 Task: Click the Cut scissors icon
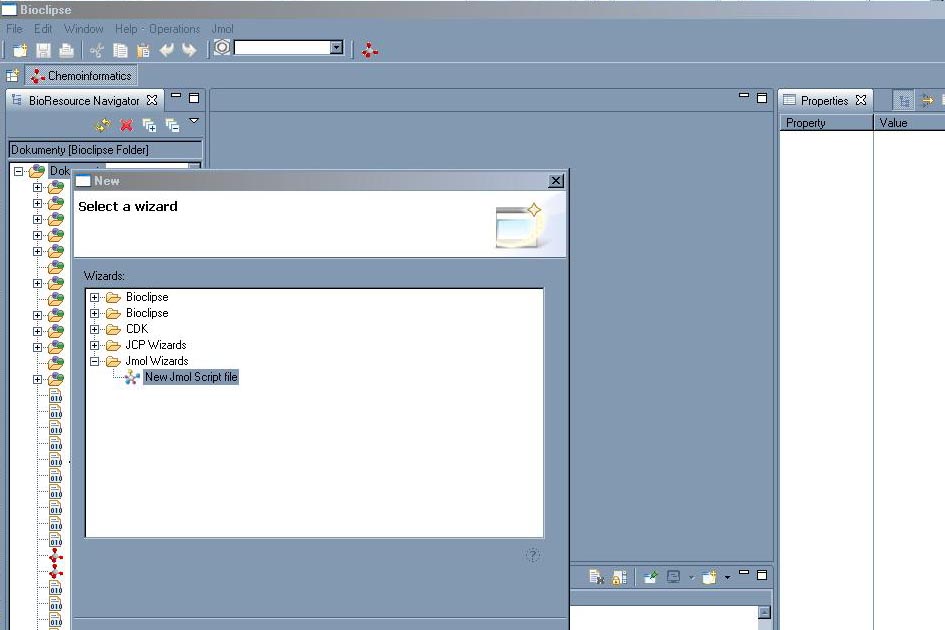click(96, 51)
